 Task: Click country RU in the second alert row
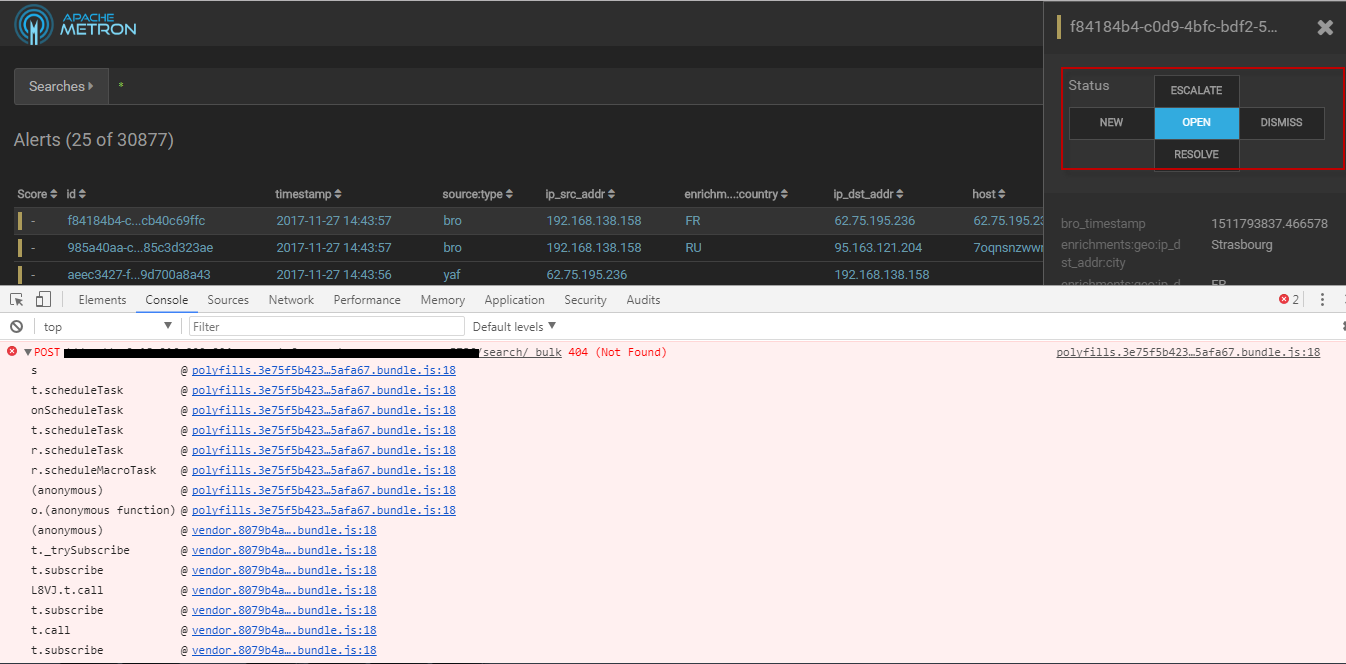(x=694, y=247)
